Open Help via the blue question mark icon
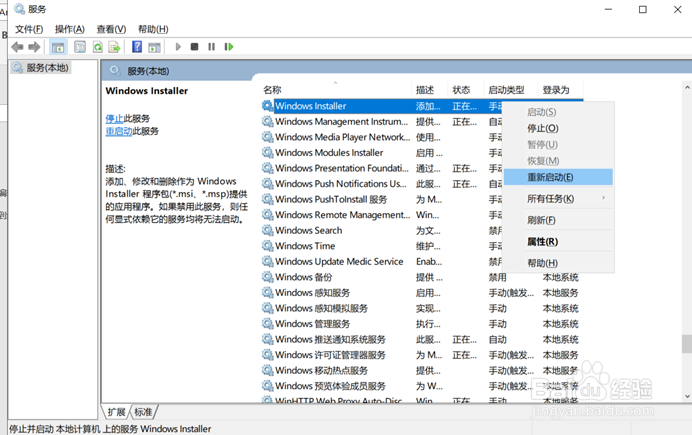 (137, 47)
